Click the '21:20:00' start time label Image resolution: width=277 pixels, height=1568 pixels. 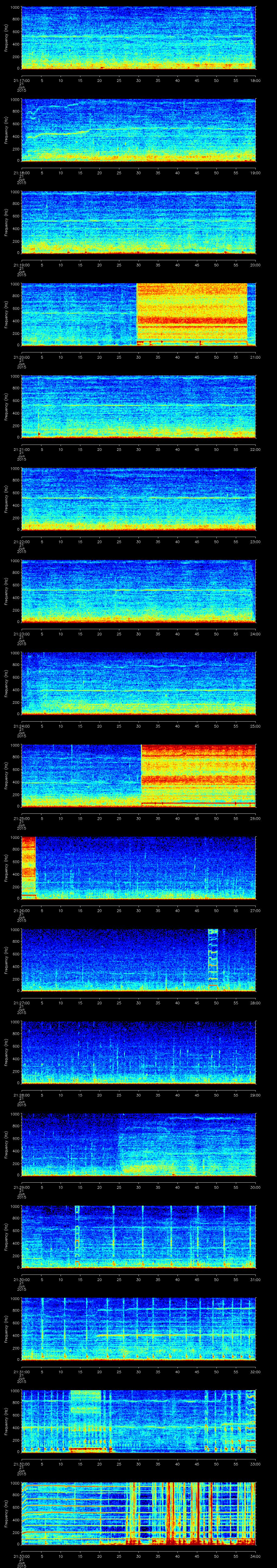click(x=21, y=357)
